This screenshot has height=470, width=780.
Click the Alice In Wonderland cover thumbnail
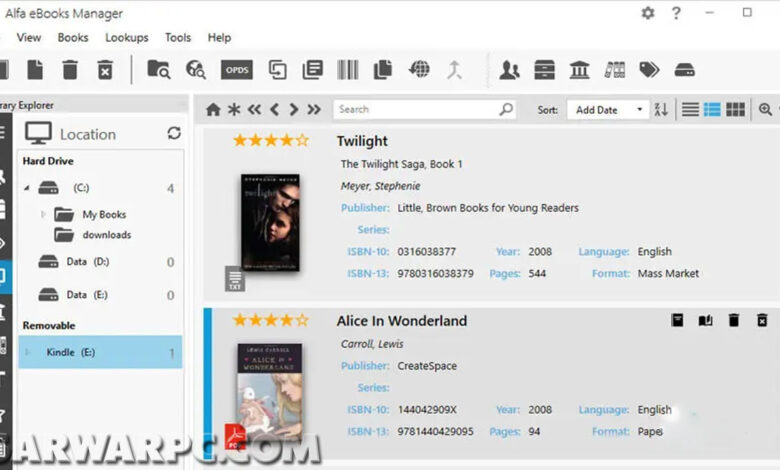(x=269, y=392)
